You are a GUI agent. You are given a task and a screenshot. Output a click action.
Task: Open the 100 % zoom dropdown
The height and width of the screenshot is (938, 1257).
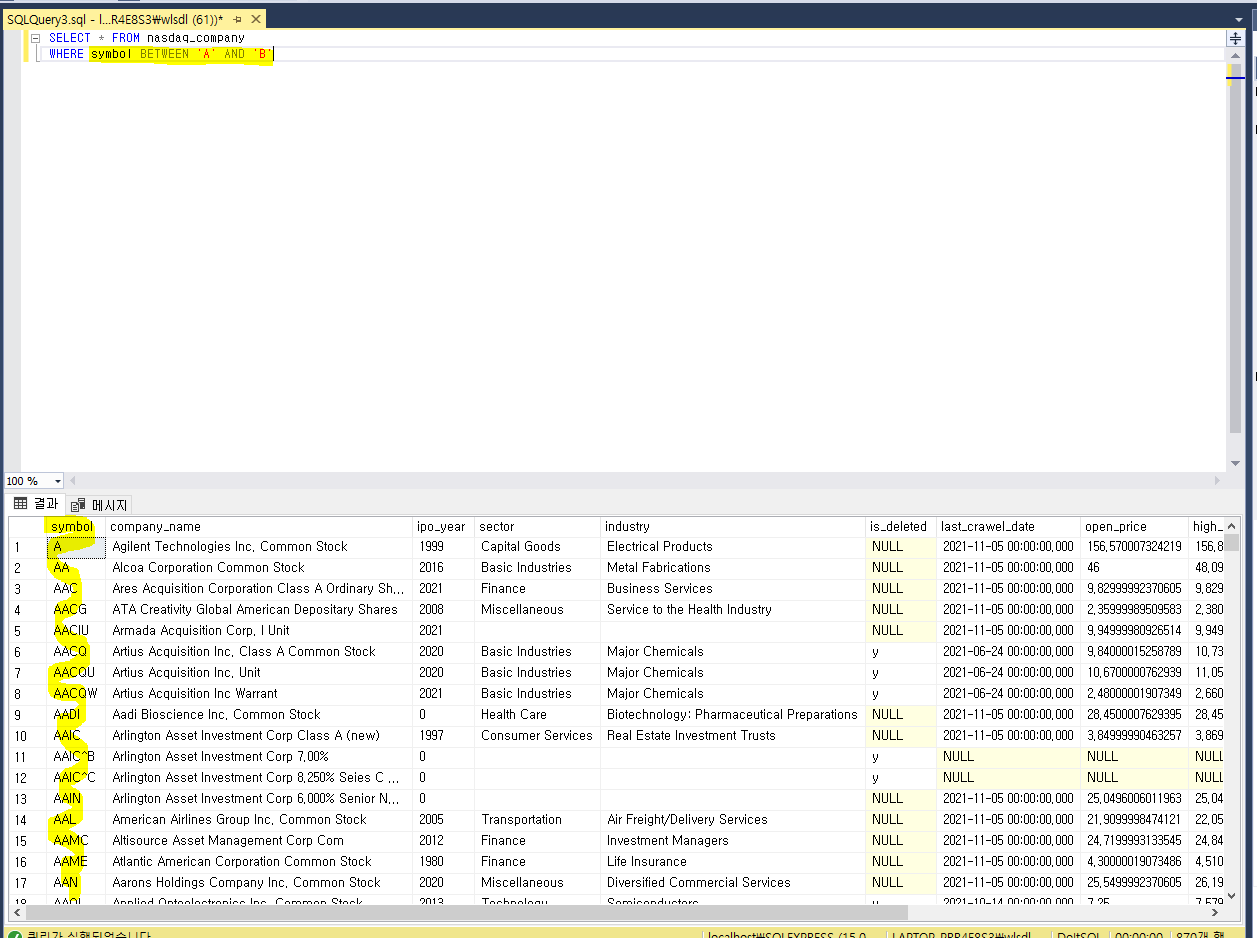pyautogui.click(x=57, y=481)
